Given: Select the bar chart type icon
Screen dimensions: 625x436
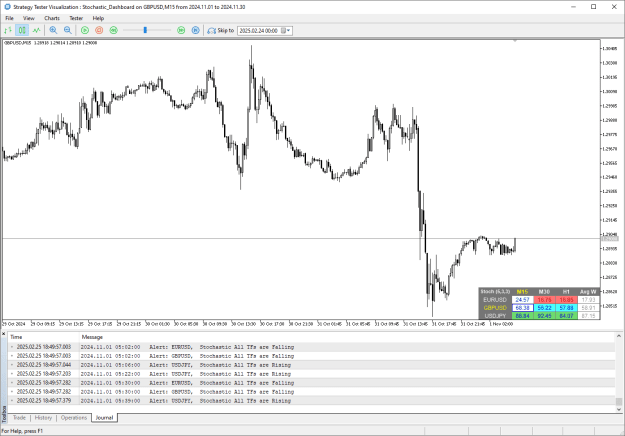Looking at the screenshot, I should tap(8, 30).
